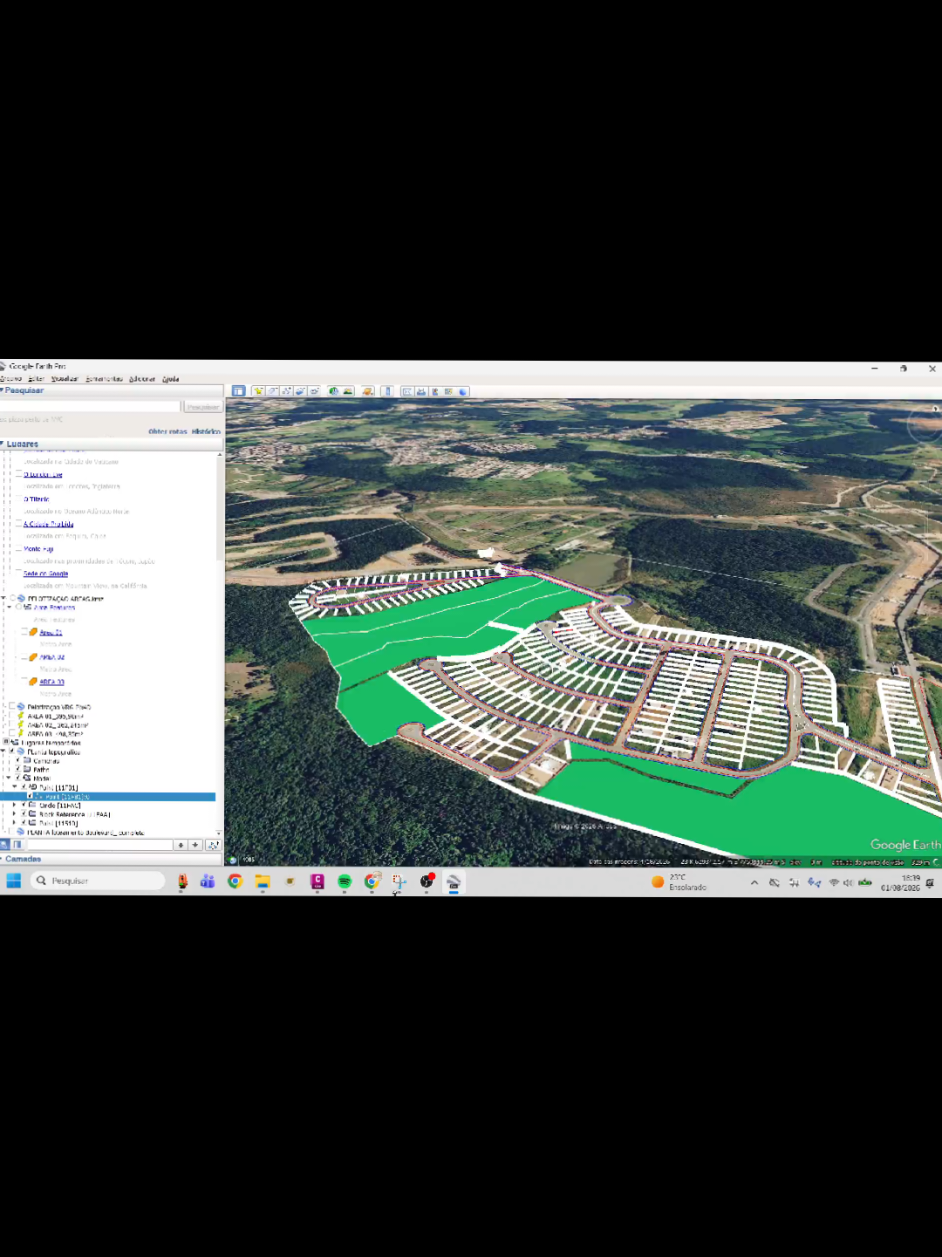The width and height of the screenshot is (942, 1257).
Task: Open Google Chrome from the taskbar
Action: click(x=235, y=881)
